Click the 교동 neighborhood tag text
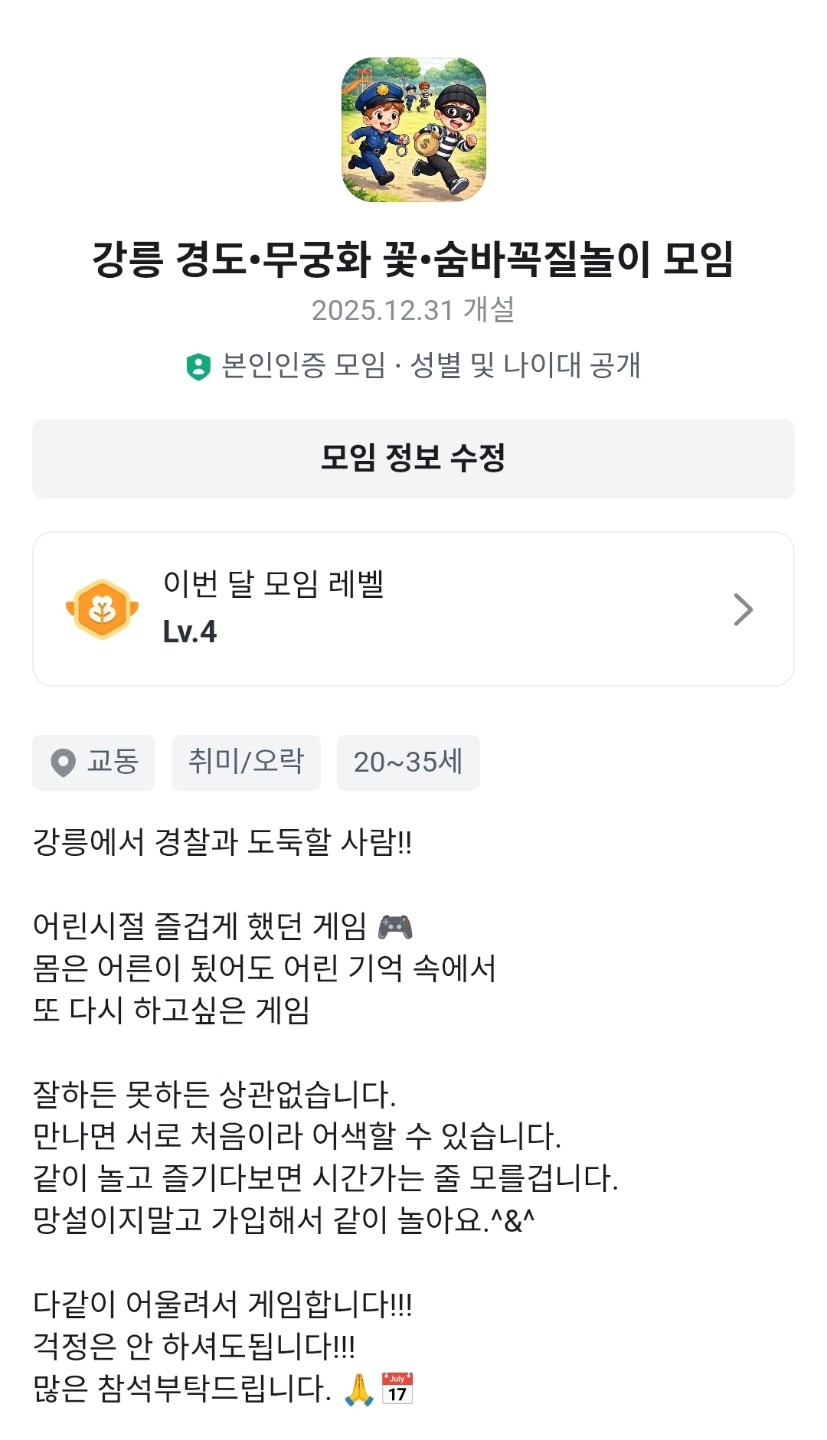827x1440 pixels. click(112, 762)
